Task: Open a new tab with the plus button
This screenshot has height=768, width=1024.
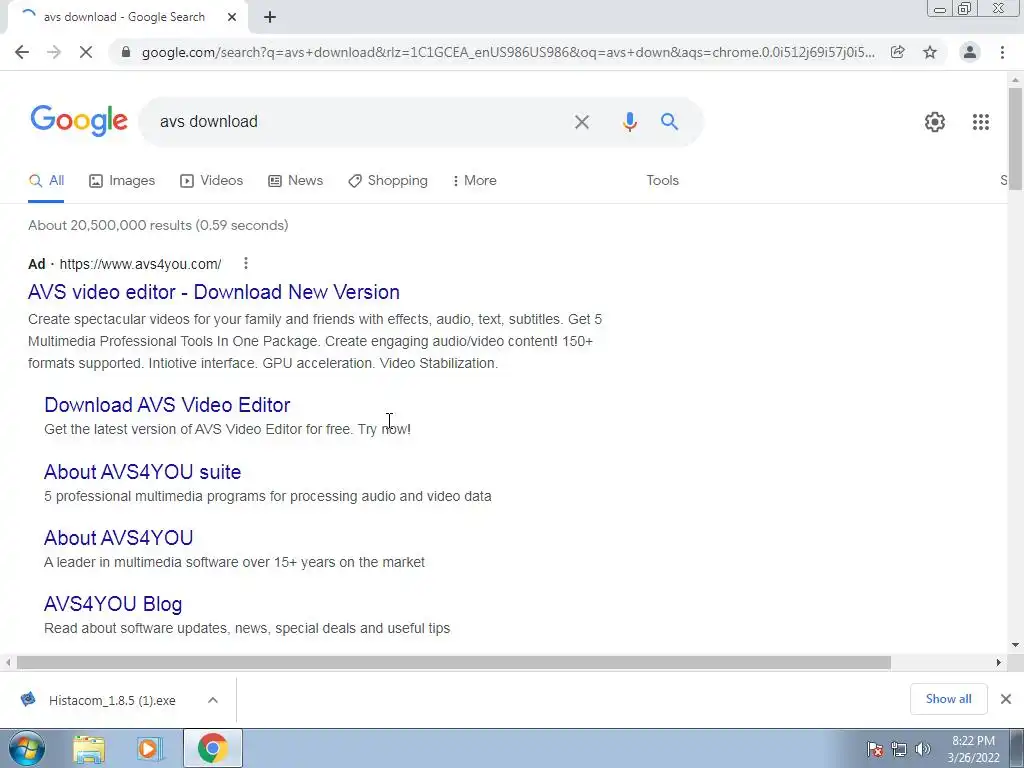Action: coord(270,17)
